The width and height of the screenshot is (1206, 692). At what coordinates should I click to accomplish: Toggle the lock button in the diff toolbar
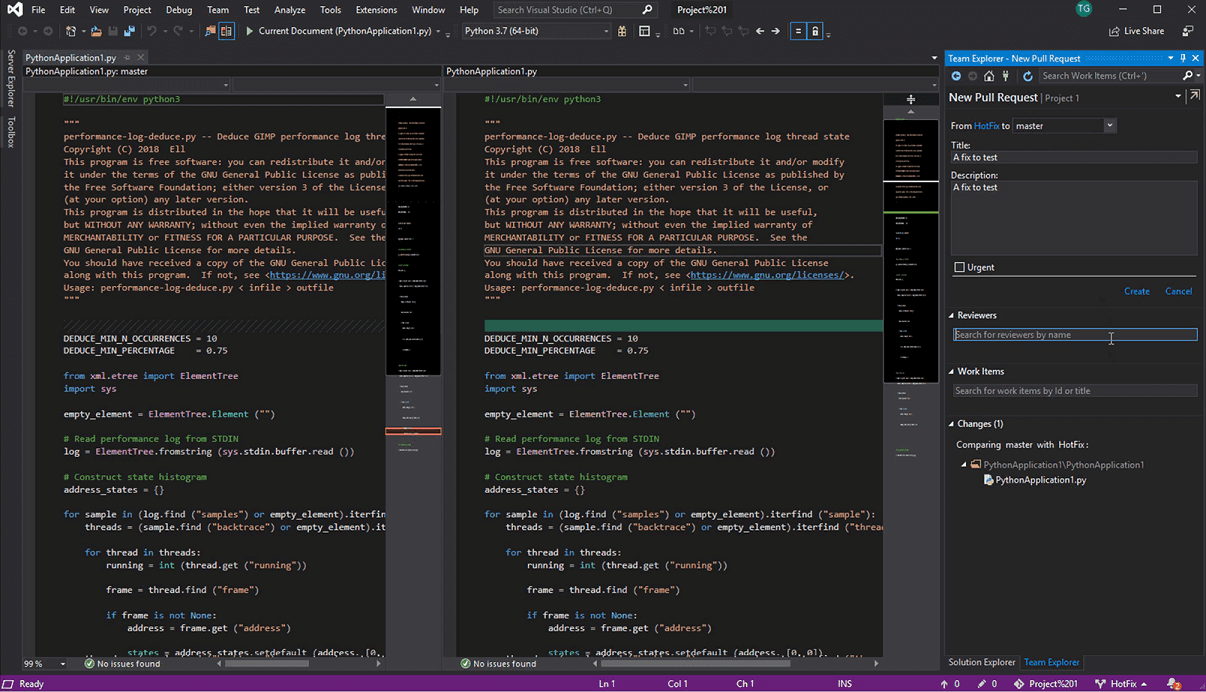815,31
